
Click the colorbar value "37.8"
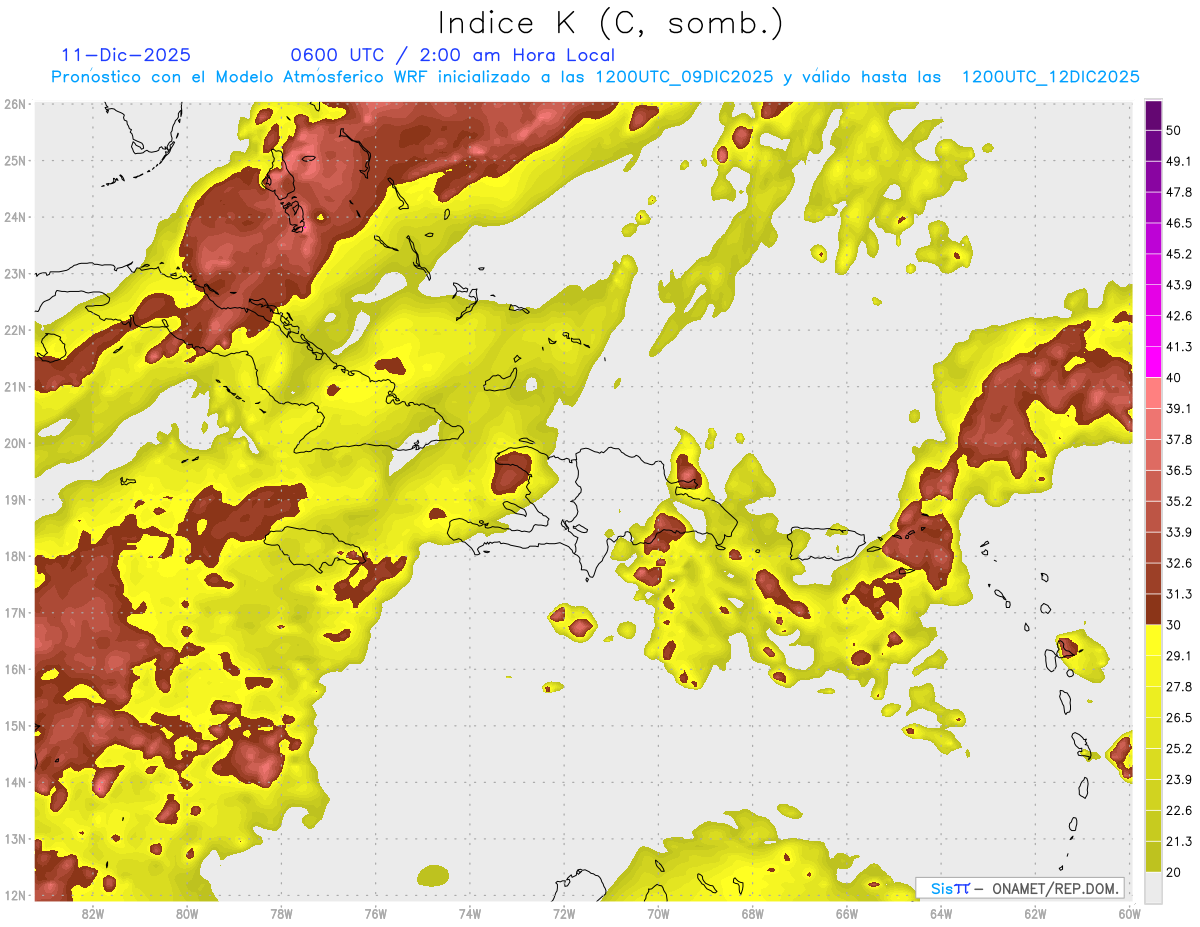1179,439
